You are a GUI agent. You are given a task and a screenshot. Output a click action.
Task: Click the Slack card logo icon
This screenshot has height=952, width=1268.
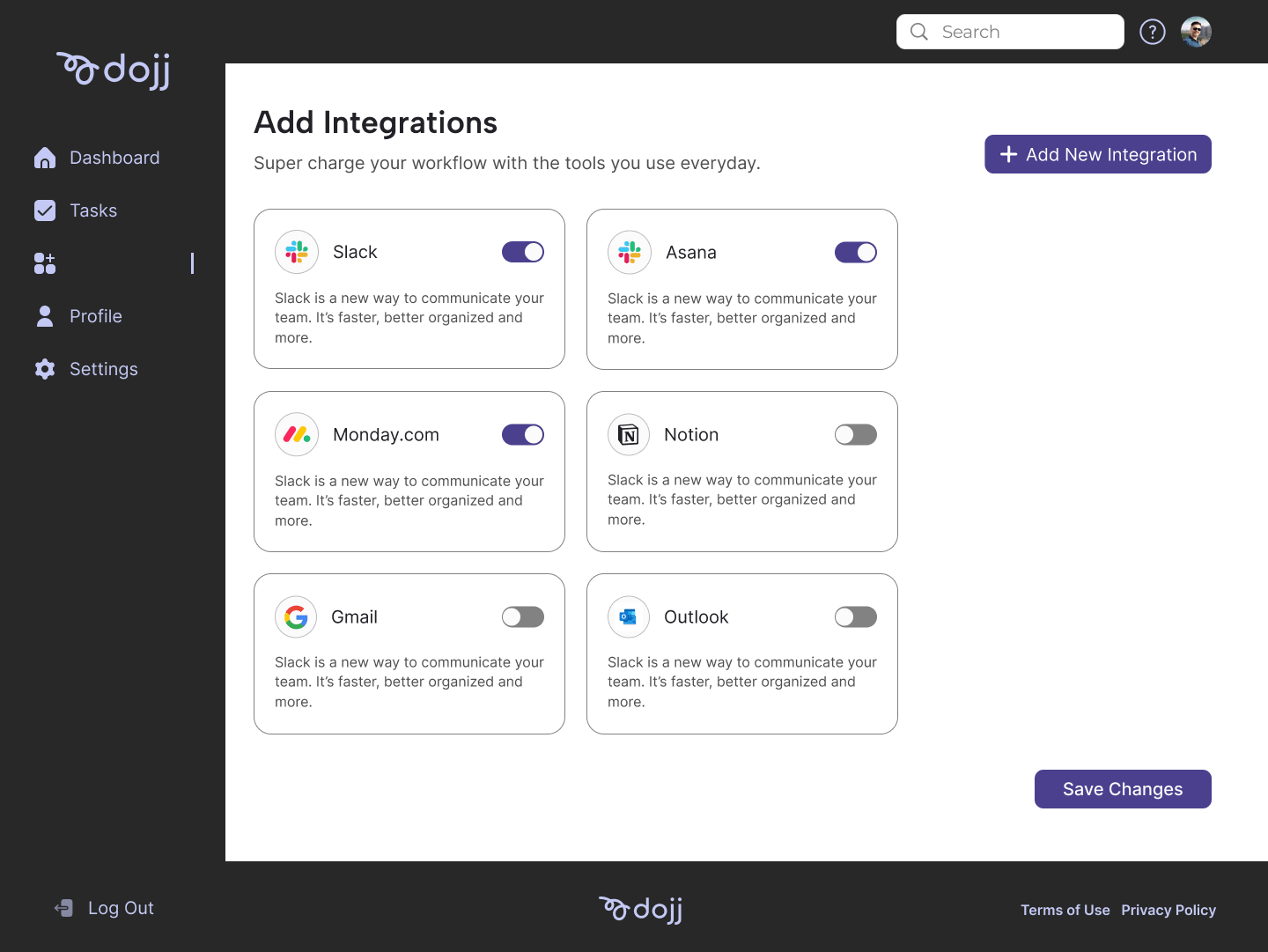click(x=297, y=252)
